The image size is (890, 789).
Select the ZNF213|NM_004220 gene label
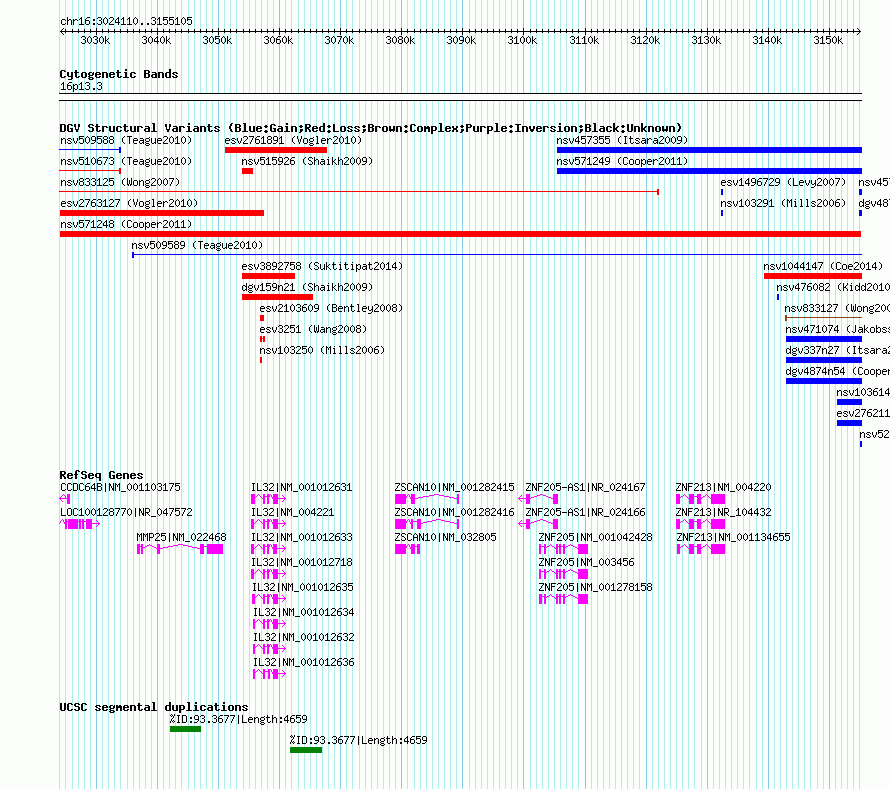pyautogui.click(x=723, y=487)
